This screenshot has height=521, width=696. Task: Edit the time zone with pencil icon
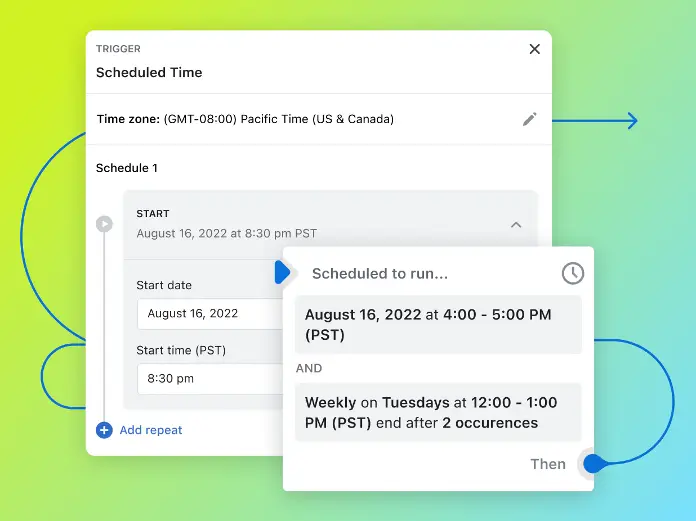530,119
